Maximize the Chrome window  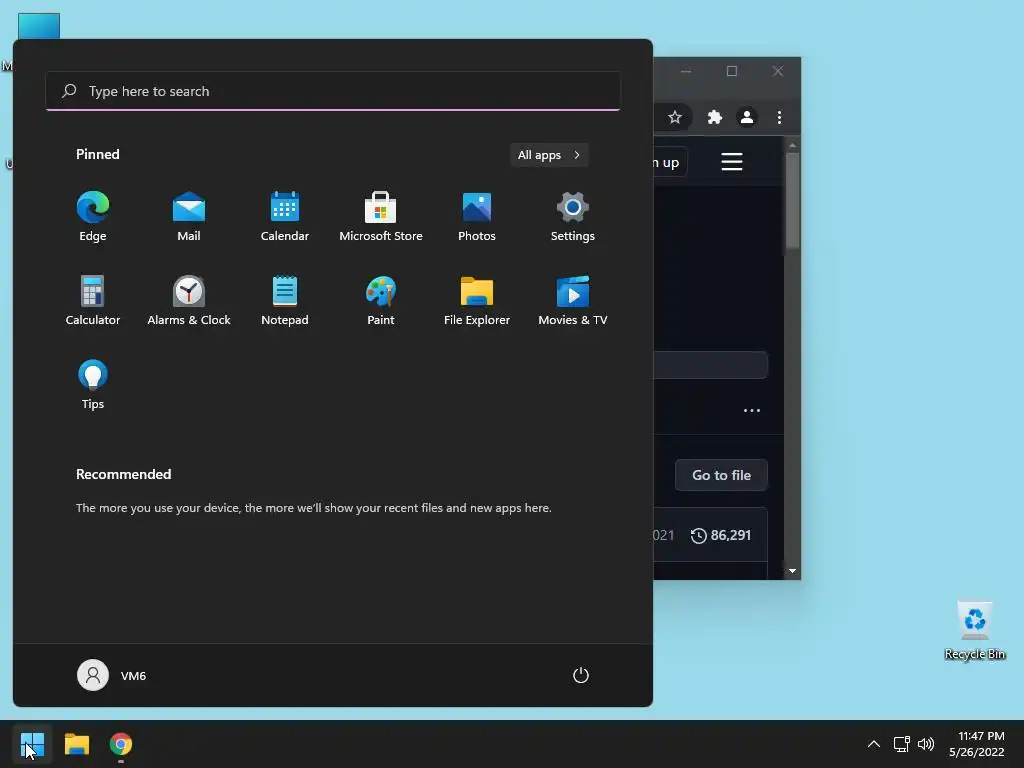(731, 71)
